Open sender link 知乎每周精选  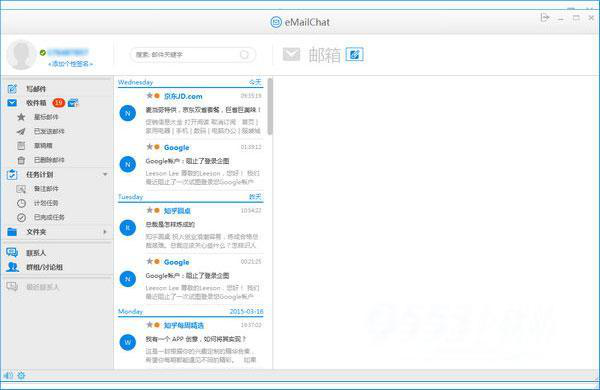point(184,325)
